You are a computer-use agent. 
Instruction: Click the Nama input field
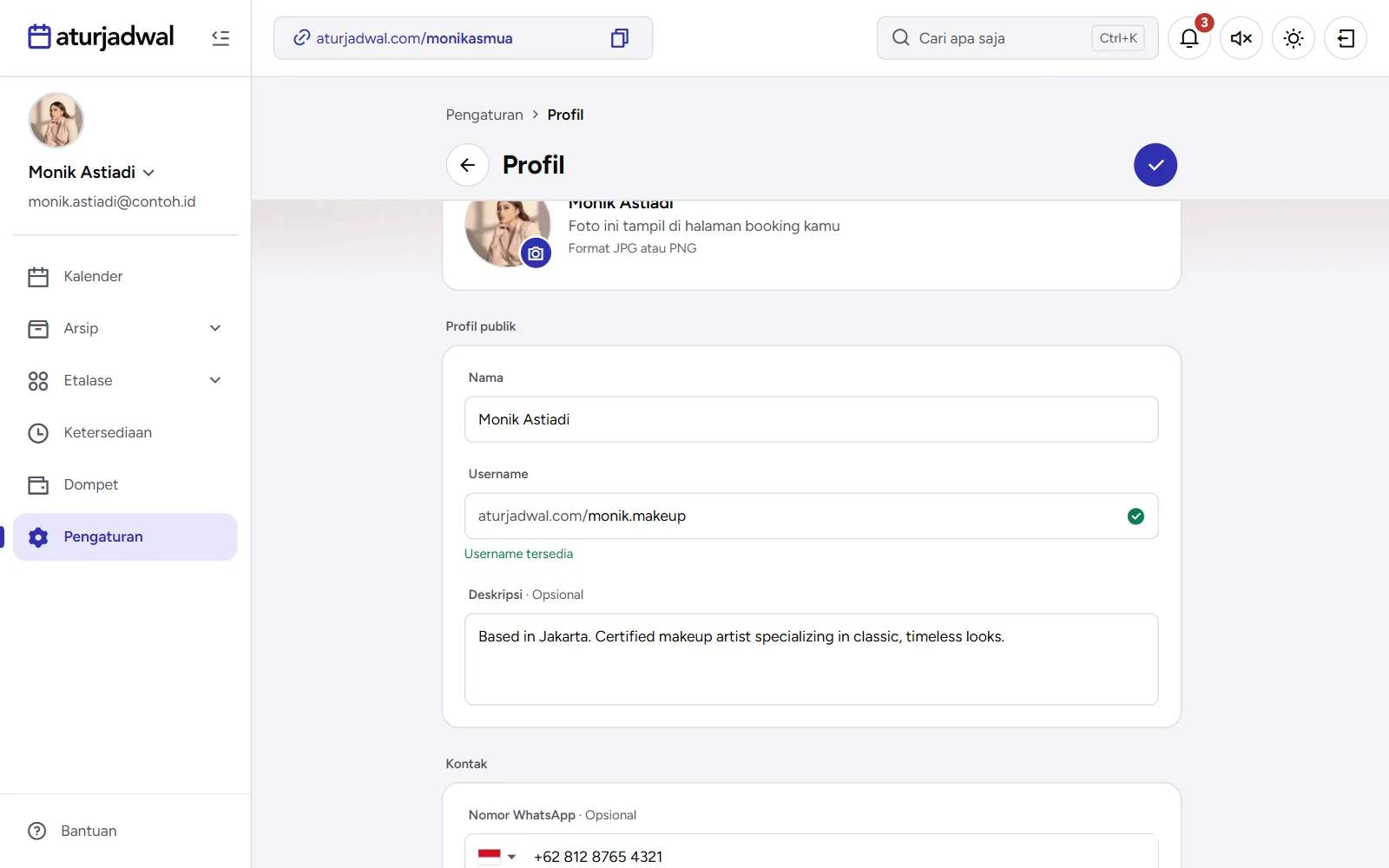point(811,419)
